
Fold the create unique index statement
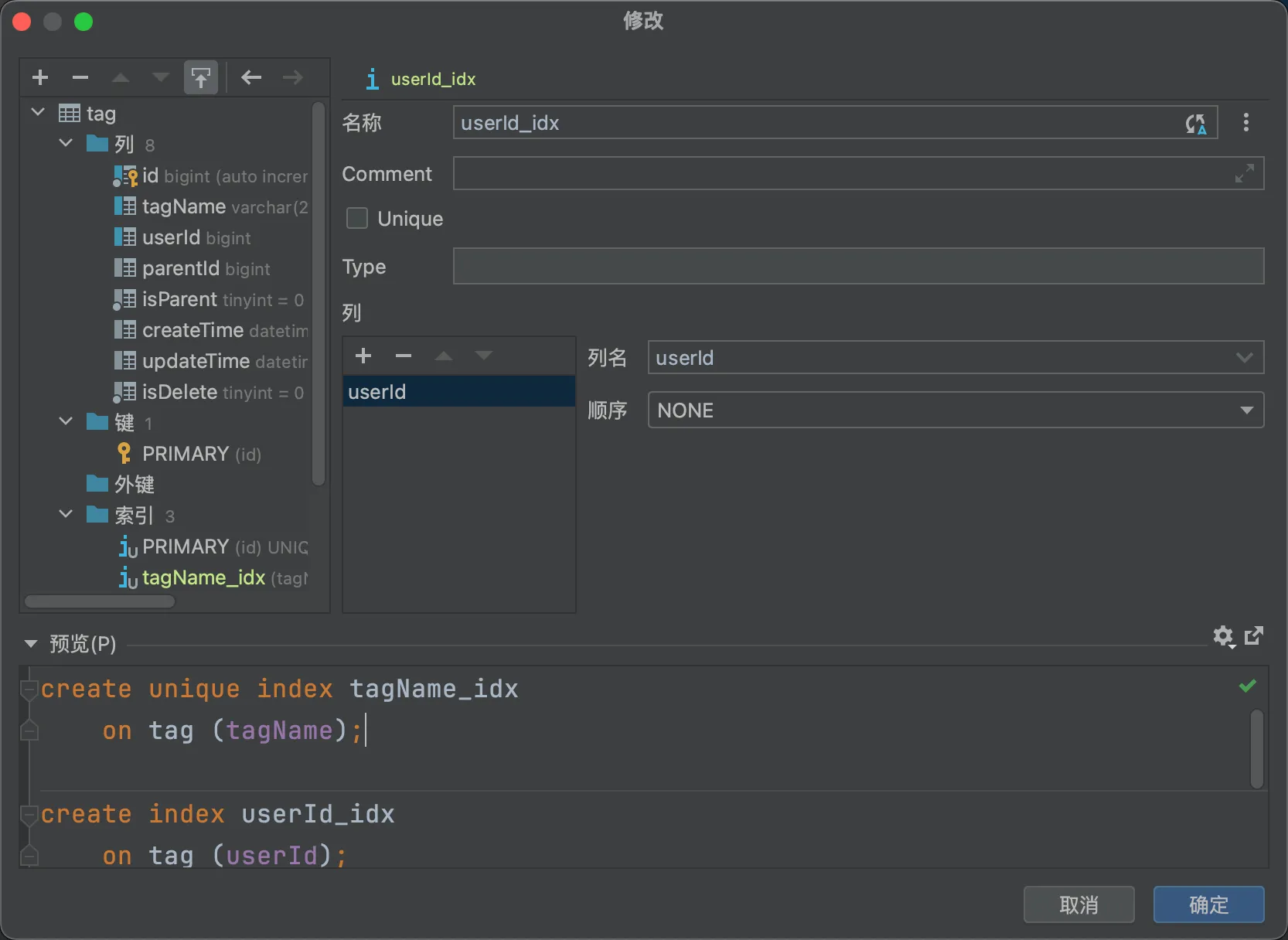29,690
